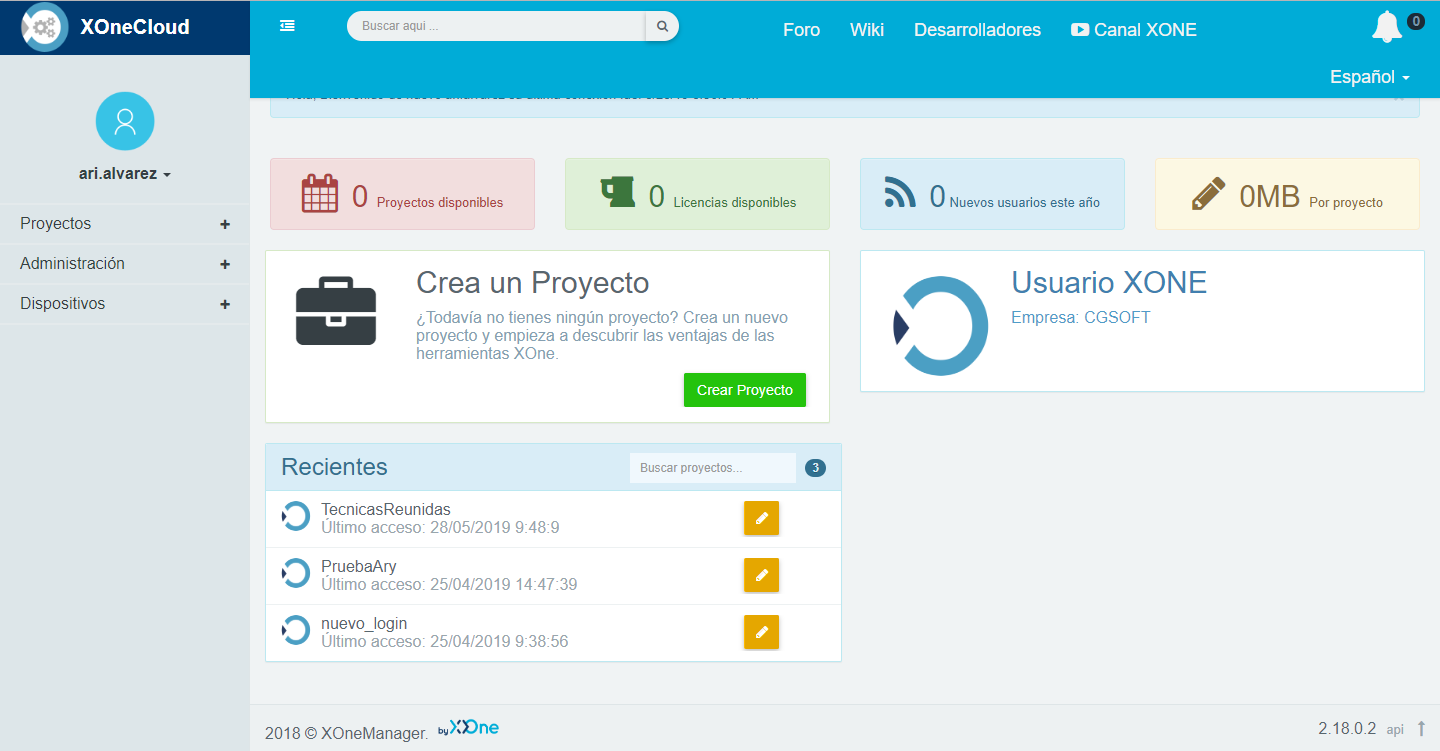This screenshot has height=751, width=1440.
Task: Focus the Buscar aqui search field
Action: pos(497,26)
